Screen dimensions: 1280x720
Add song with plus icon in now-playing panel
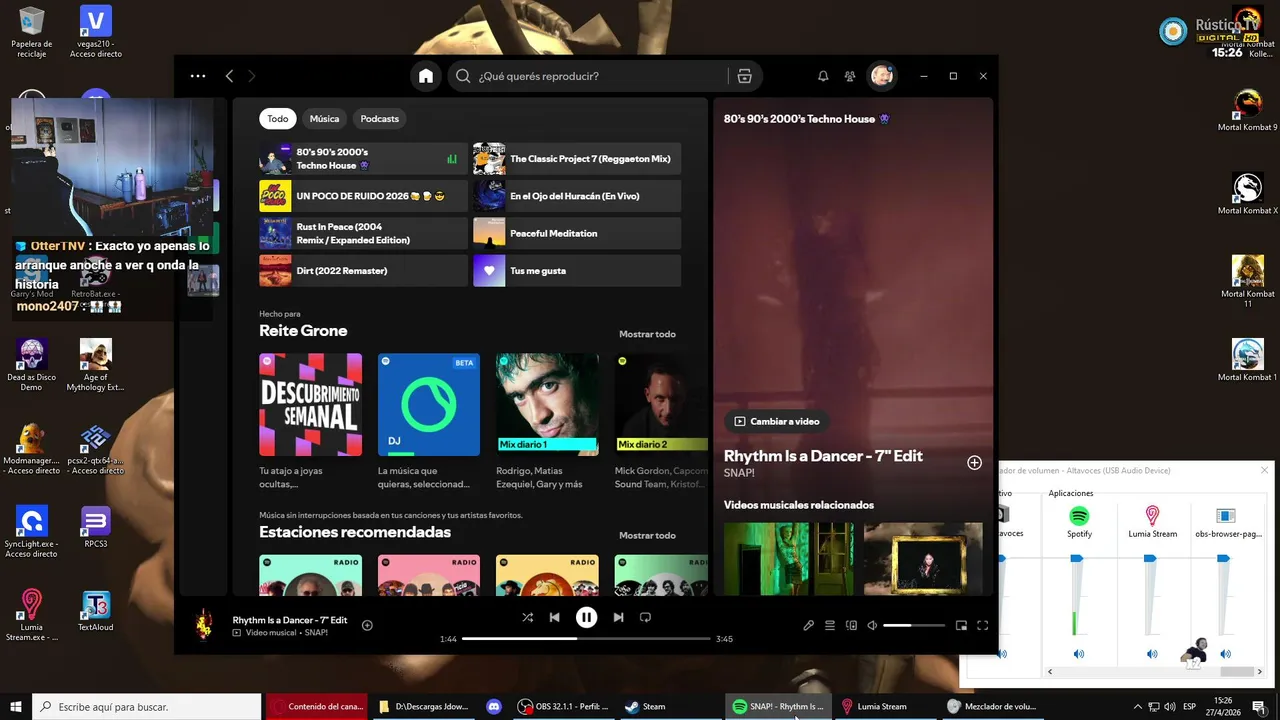pos(974,463)
